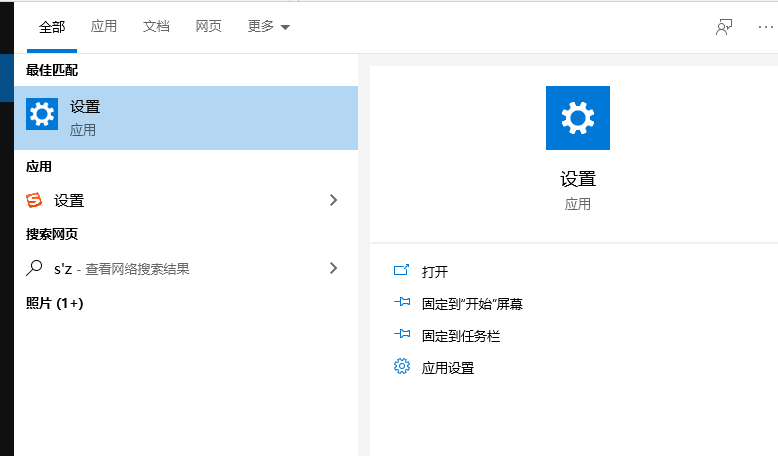Open the 照片 (1+) results section
The height and width of the screenshot is (456, 778).
pyautogui.click(x=54, y=302)
